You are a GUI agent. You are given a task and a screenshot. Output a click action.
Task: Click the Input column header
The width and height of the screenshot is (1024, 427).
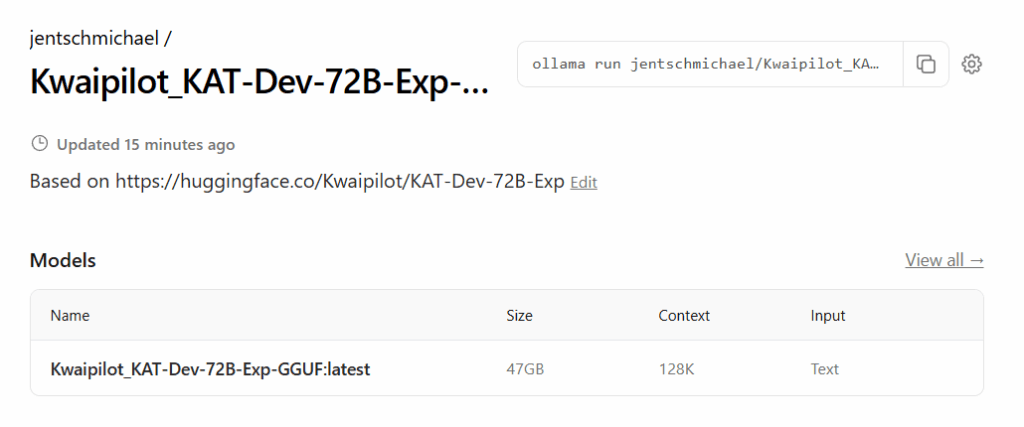(x=828, y=315)
